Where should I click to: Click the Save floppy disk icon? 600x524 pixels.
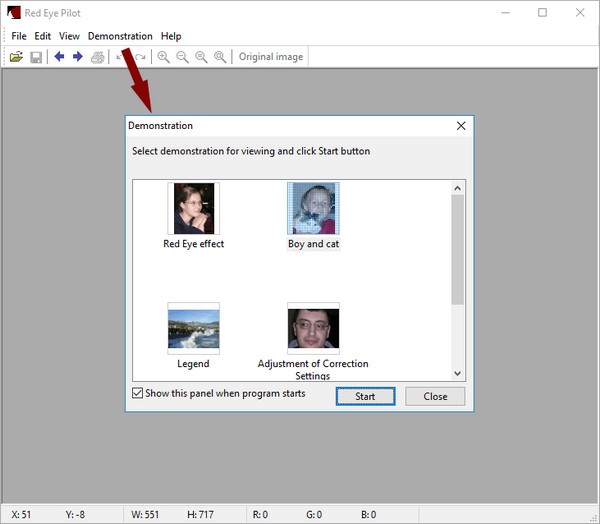36,57
